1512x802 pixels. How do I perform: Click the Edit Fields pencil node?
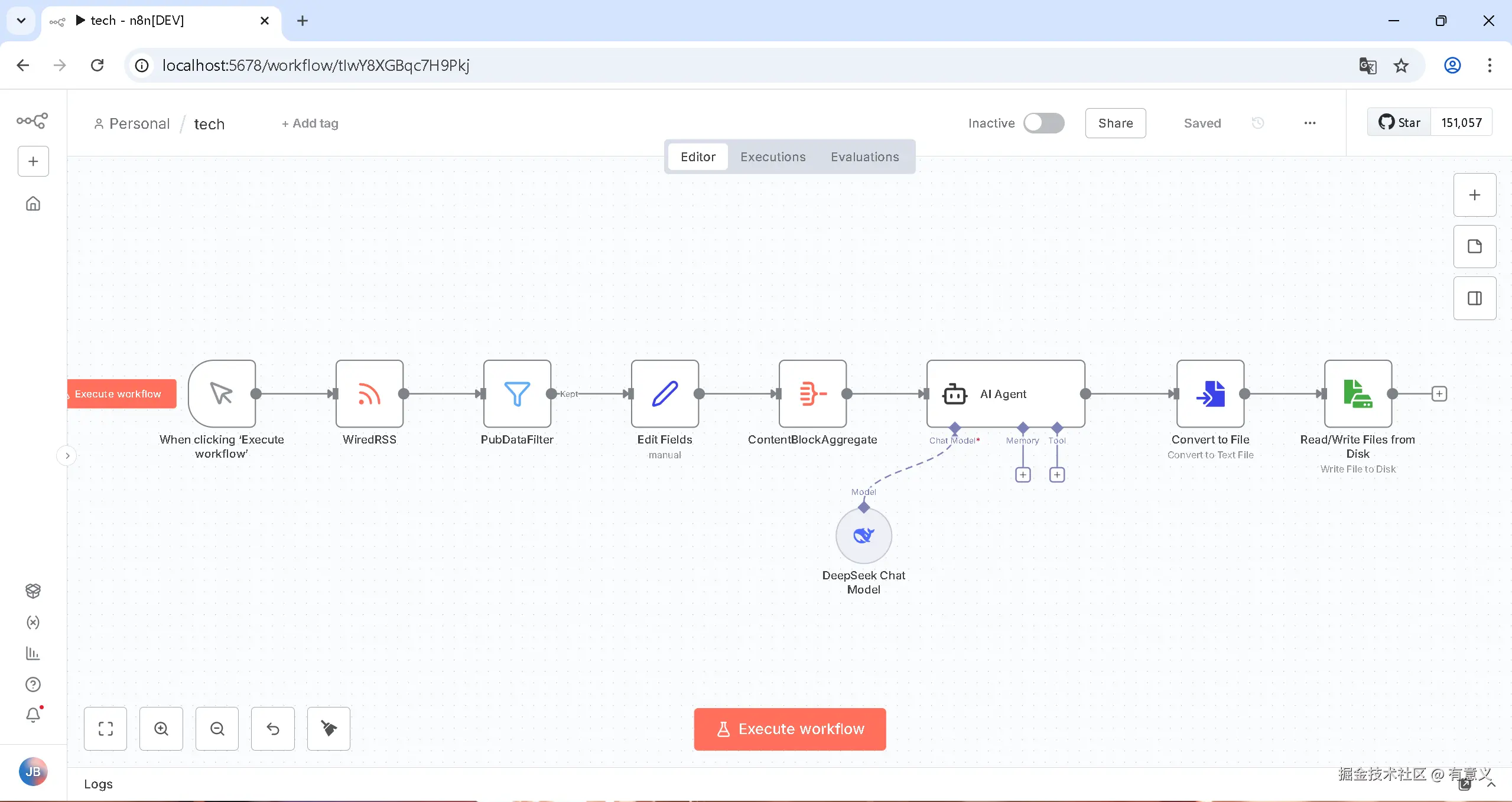pyautogui.click(x=665, y=393)
